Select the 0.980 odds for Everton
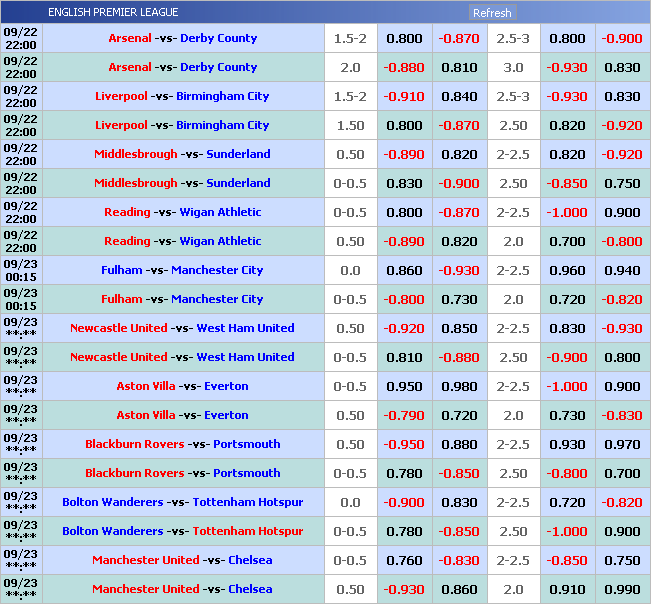This screenshot has height=604, width=651. pyautogui.click(x=459, y=386)
